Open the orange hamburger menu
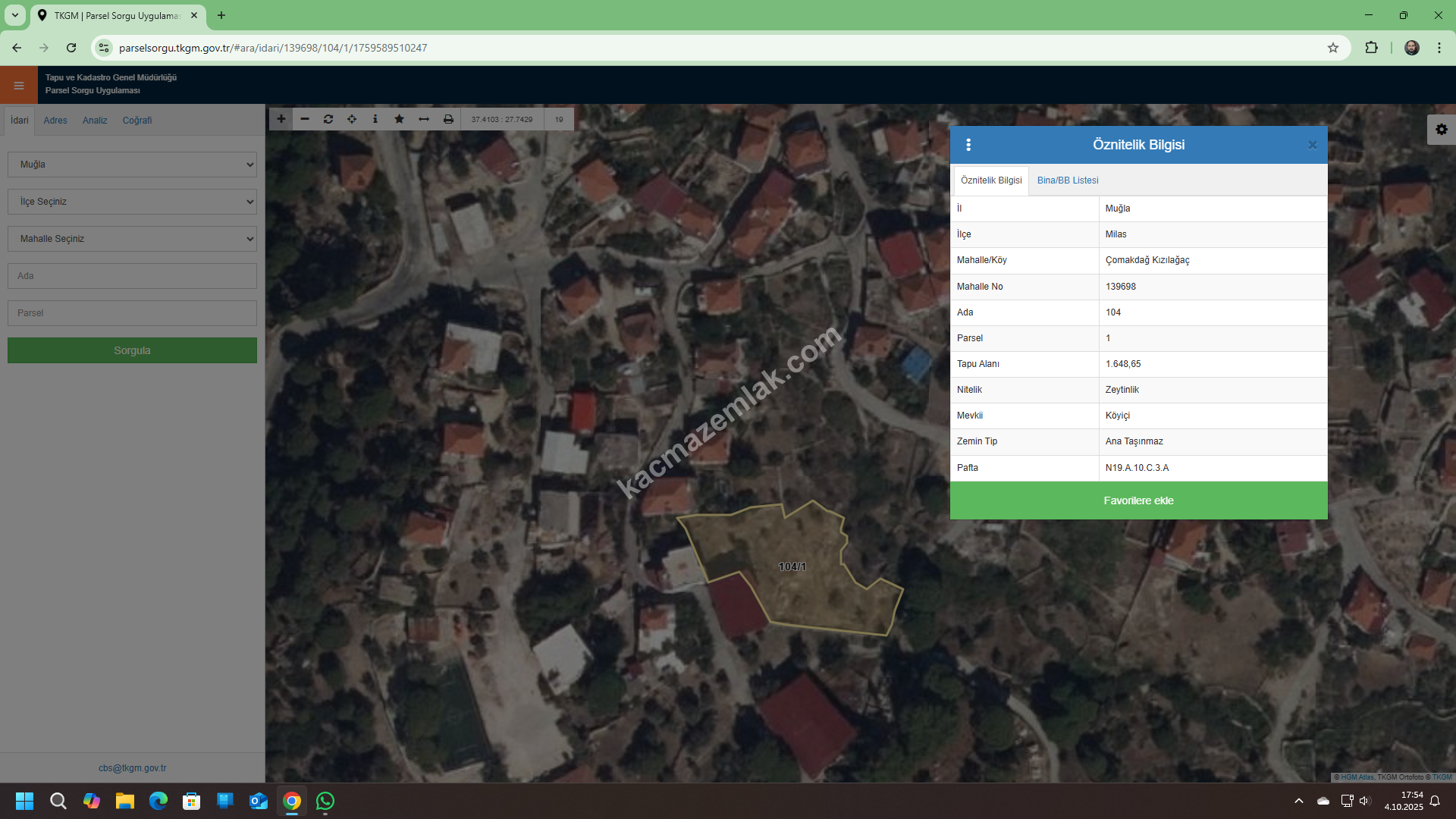 pos(19,85)
